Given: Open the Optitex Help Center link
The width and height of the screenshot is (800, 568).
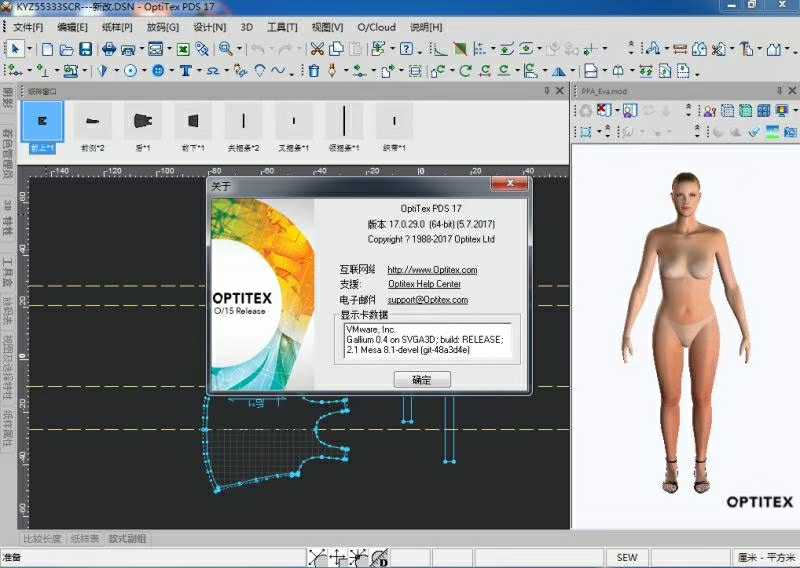Looking at the screenshot, I should [424, 284].
